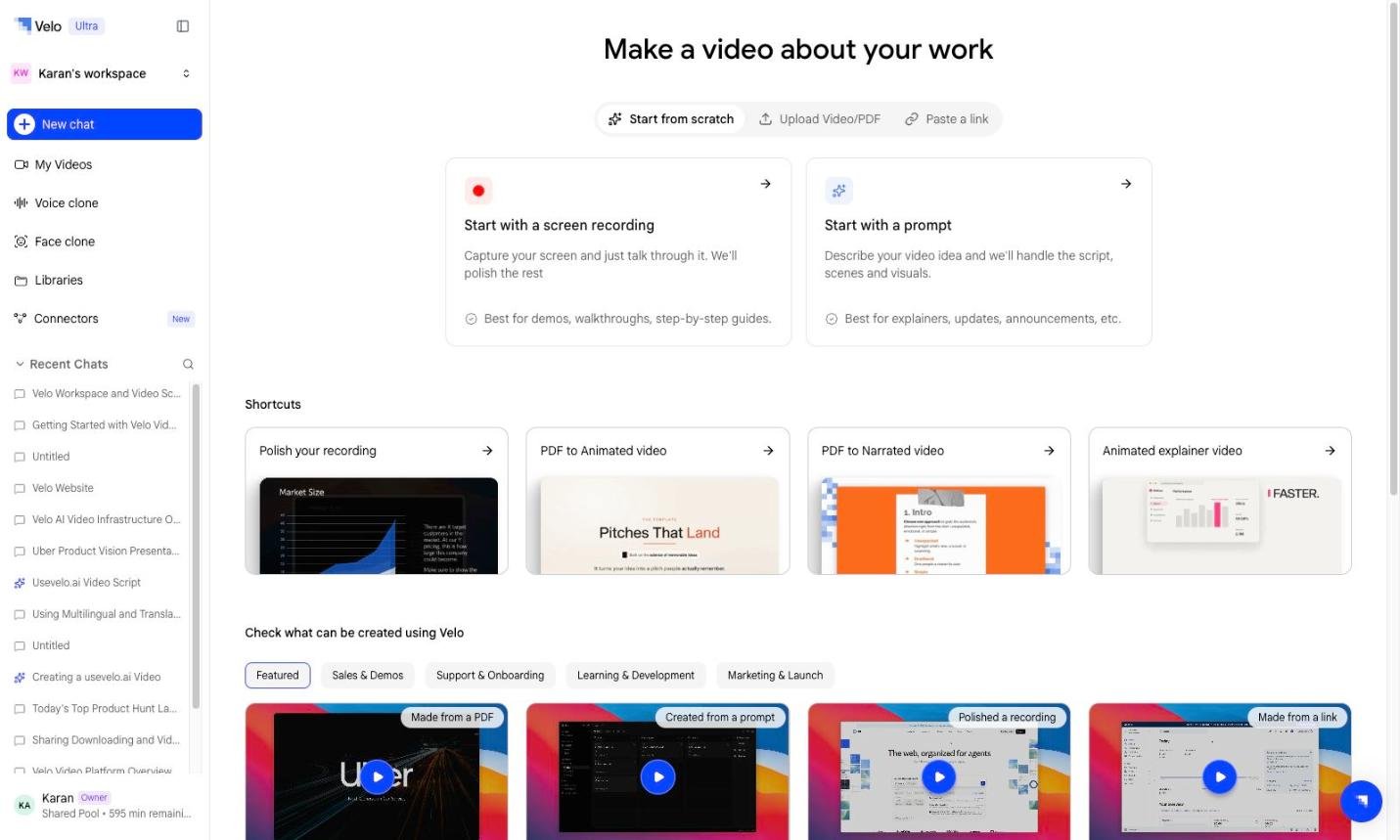Click arrow on PDF to Animated video shortcut
Screen dimensions: 1400x840
point(768,451)
